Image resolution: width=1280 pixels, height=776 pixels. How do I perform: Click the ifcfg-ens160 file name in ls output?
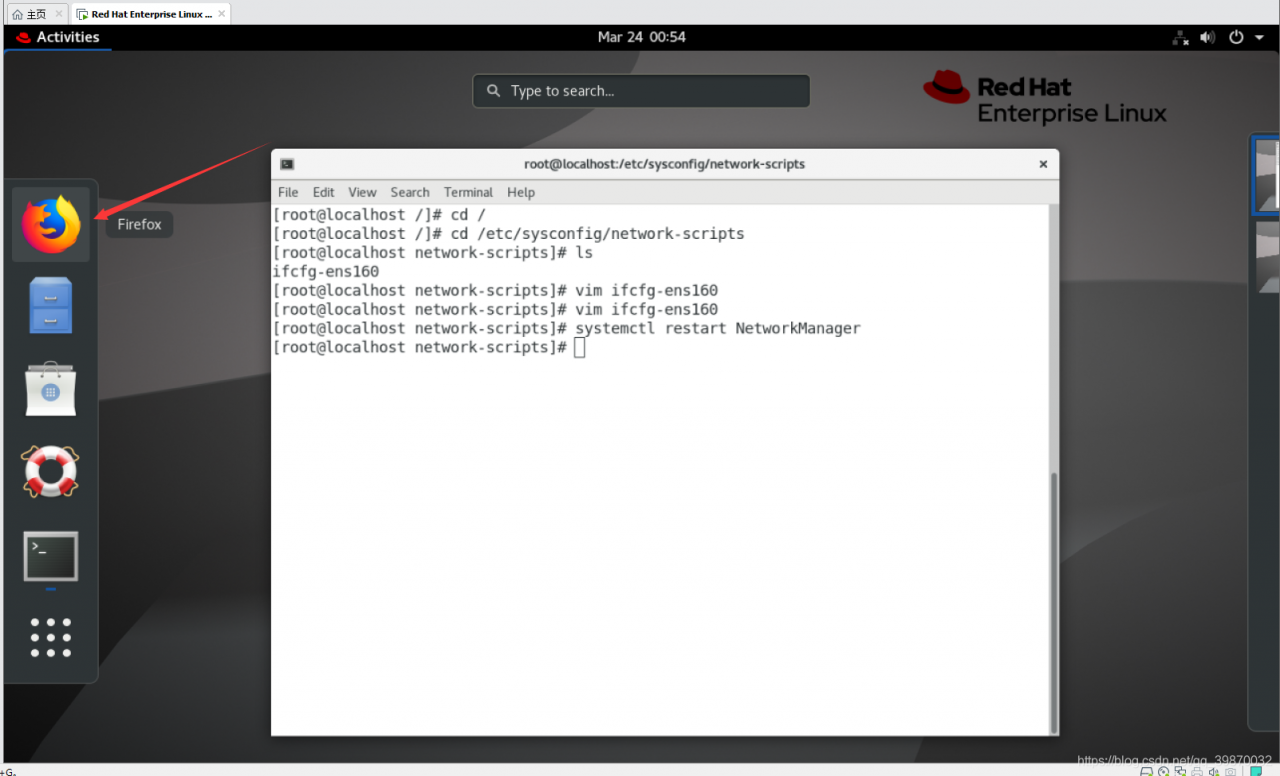326,272
